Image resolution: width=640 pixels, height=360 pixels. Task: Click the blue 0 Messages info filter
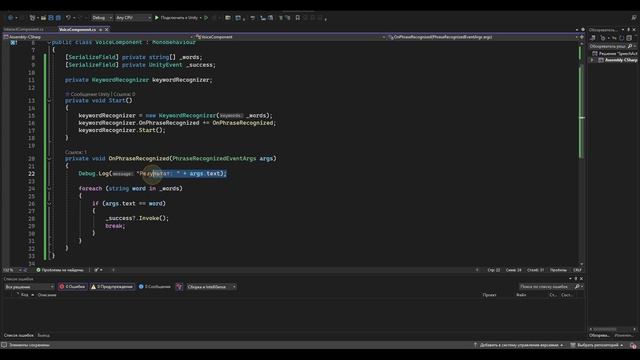pyautogui.click(x=141, y=287)
